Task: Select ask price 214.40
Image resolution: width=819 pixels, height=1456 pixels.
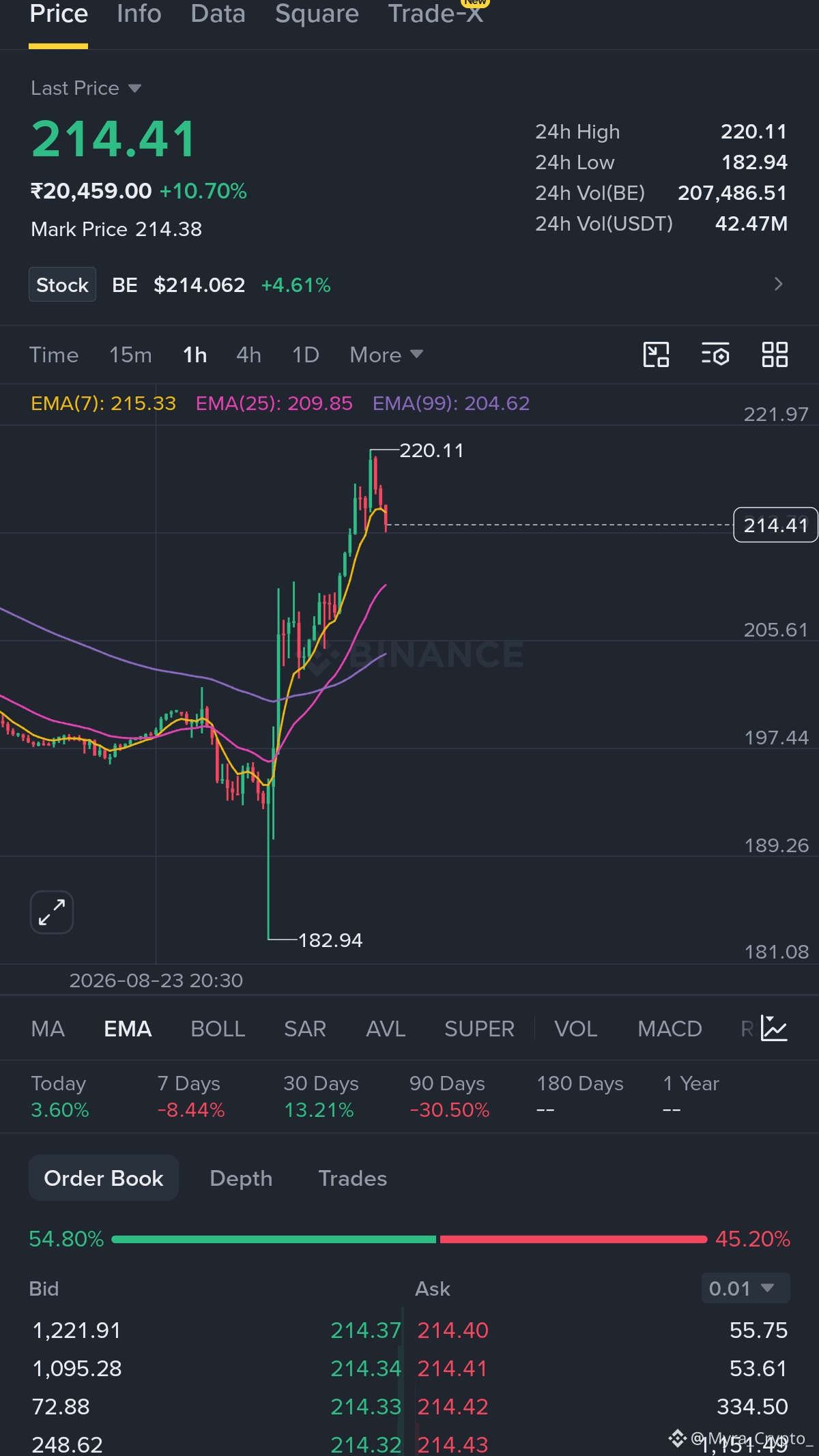Action: [453, 1330]
